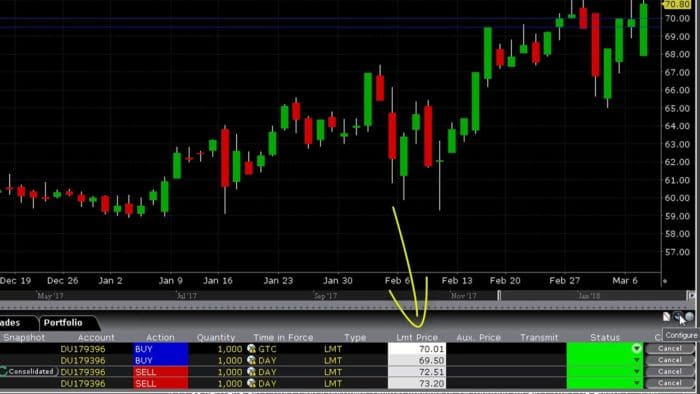Click the Jan 16 date label on chart axis

pyautogui.click(x=218, y=281)
